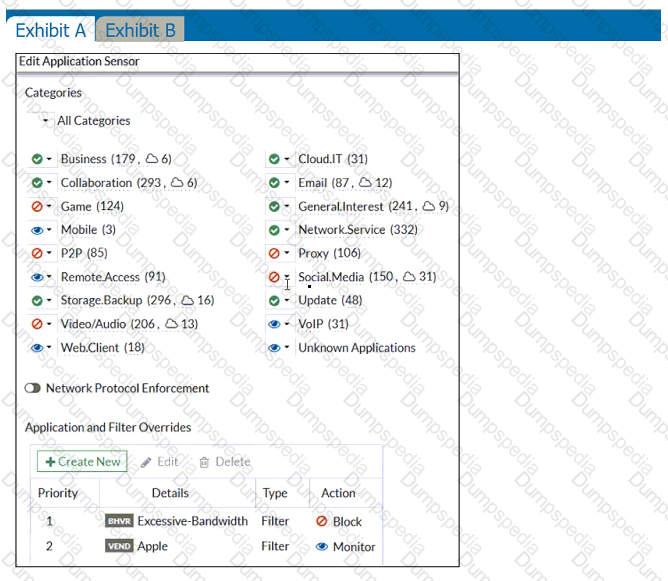This screenshot has width=668, height=581.
Task: Click the green allow icon beside Business
Action: tap(37, 159)
